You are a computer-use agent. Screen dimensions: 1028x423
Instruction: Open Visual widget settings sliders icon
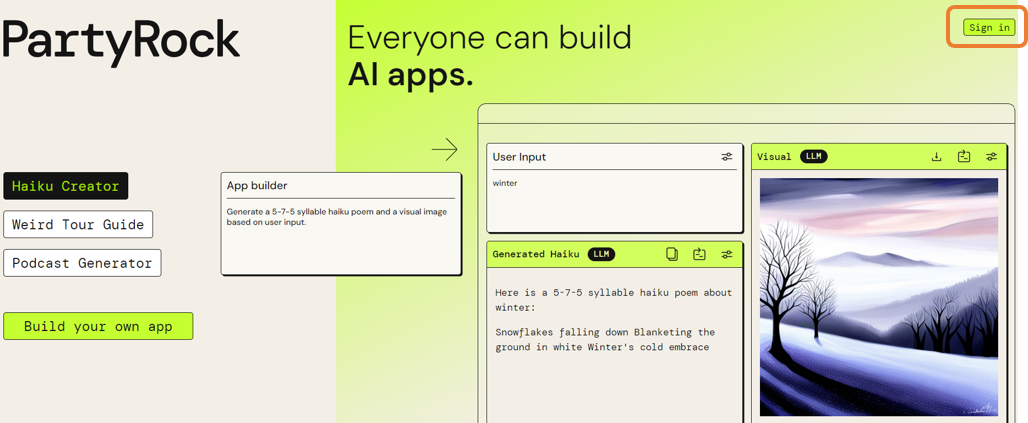[991, 157]
